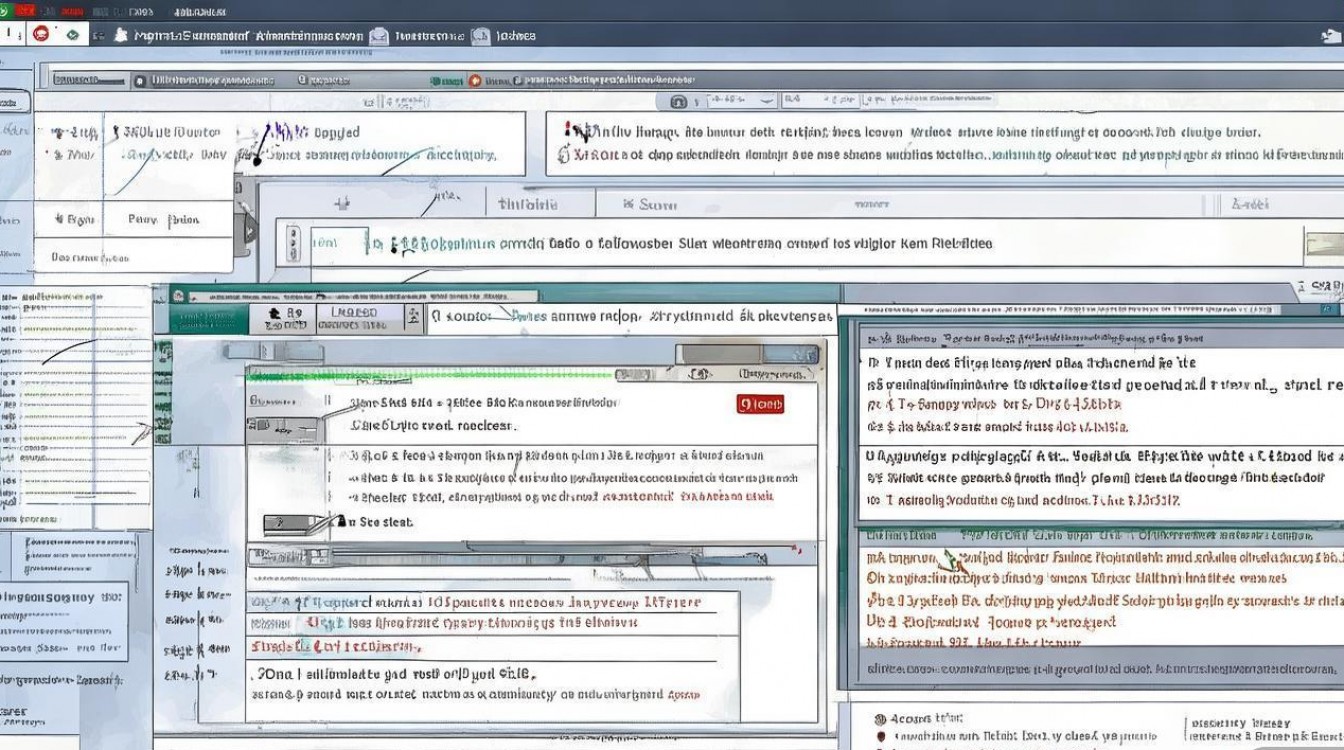Image resolution: width=1344 pixels, height=750 pixels.
Task: Click the chat bubble icon in top bar
Action: coord(481,35)
